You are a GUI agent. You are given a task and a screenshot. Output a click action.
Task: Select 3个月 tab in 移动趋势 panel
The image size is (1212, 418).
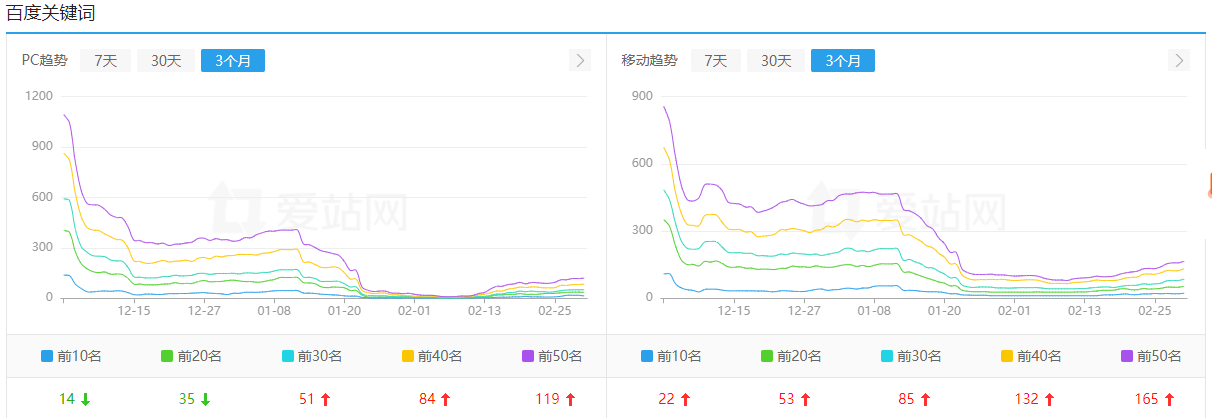point(842,61)
